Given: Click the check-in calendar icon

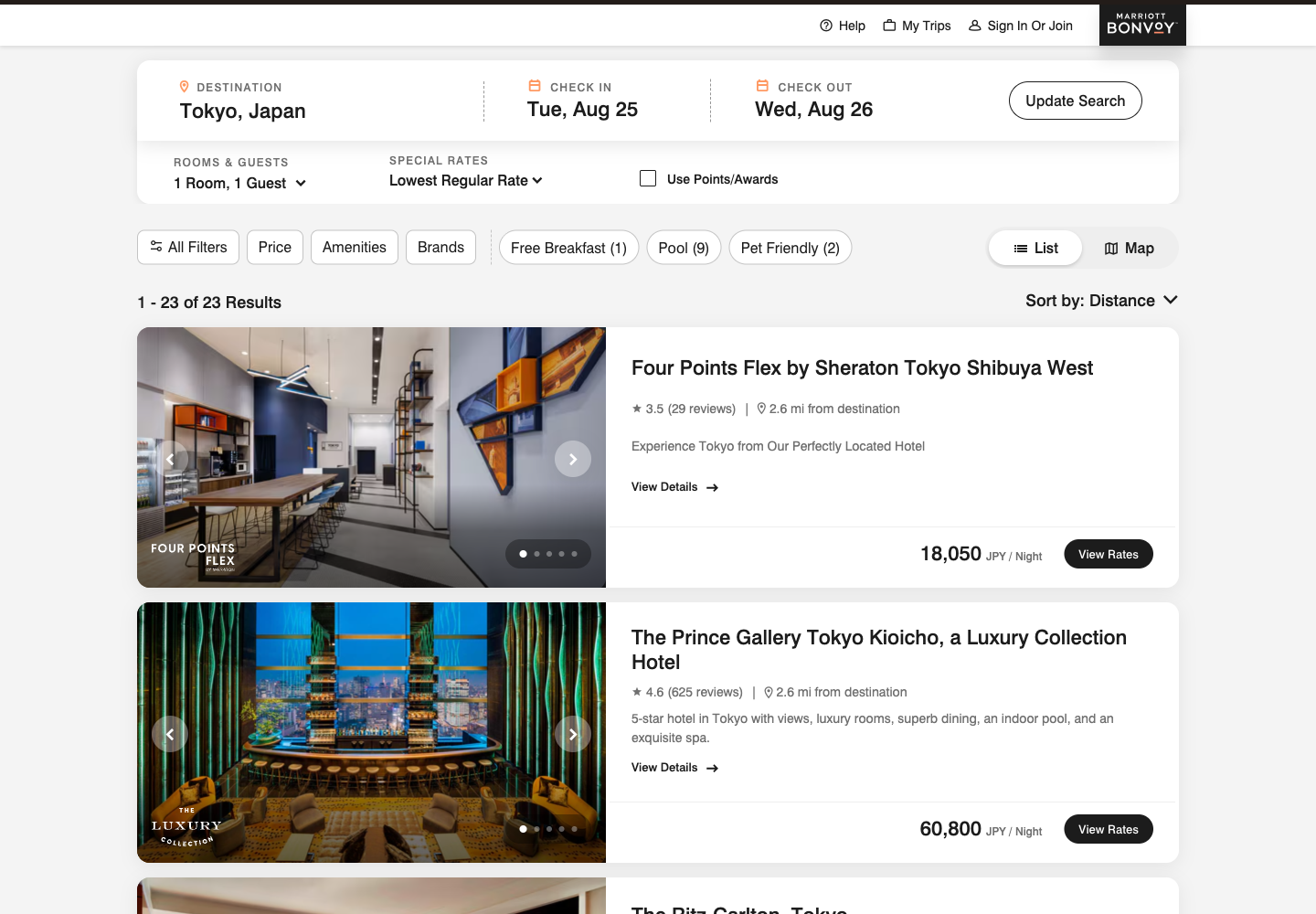Looking at the screenshot, I should pos(535,86).
